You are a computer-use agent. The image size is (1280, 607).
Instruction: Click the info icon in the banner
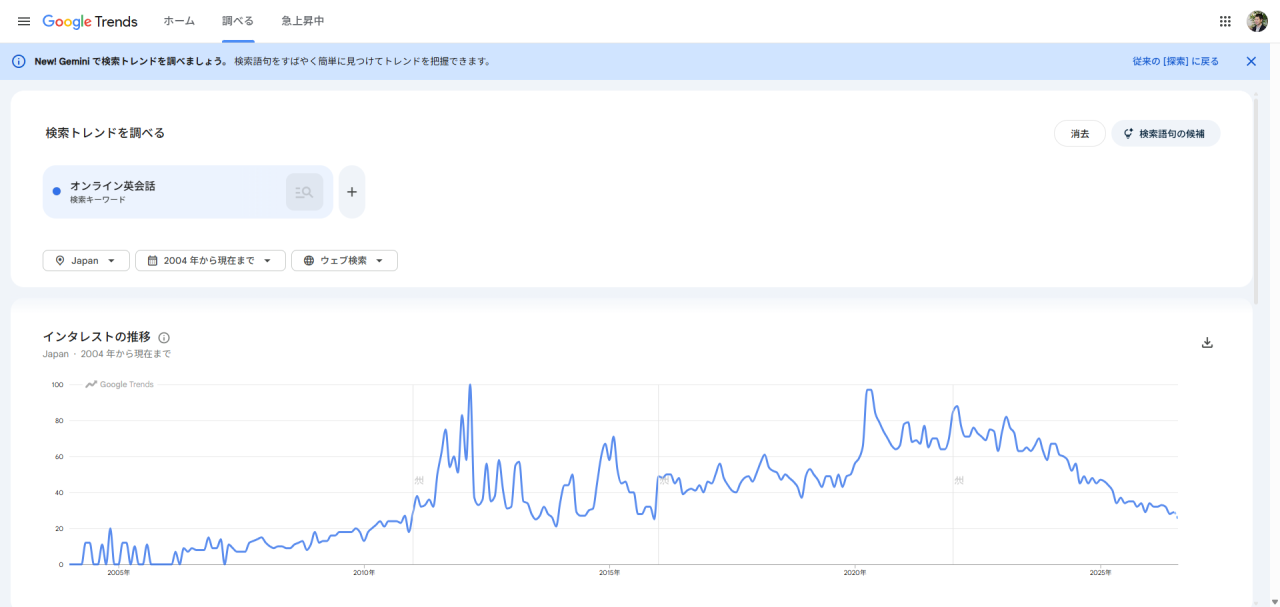(x=18, y=61)
